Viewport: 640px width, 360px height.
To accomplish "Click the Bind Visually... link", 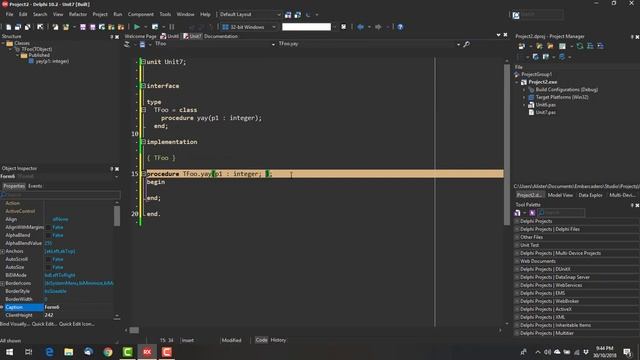I will [x=15, y=324].
